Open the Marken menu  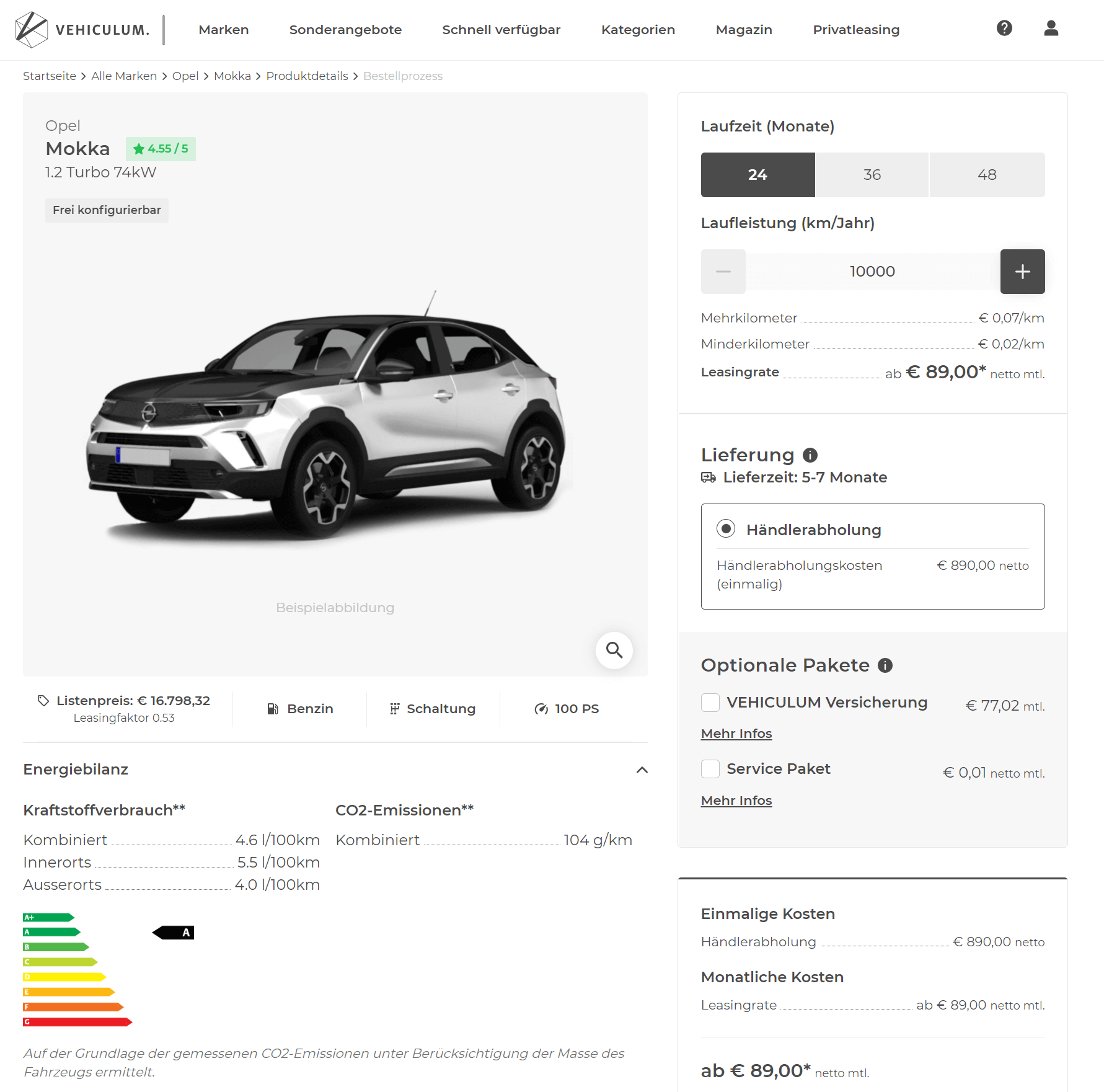point(224,30)
